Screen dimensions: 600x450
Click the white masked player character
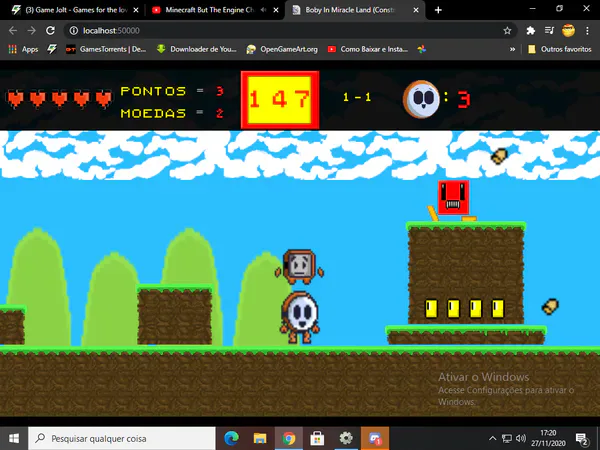click(x=300, y=318)
